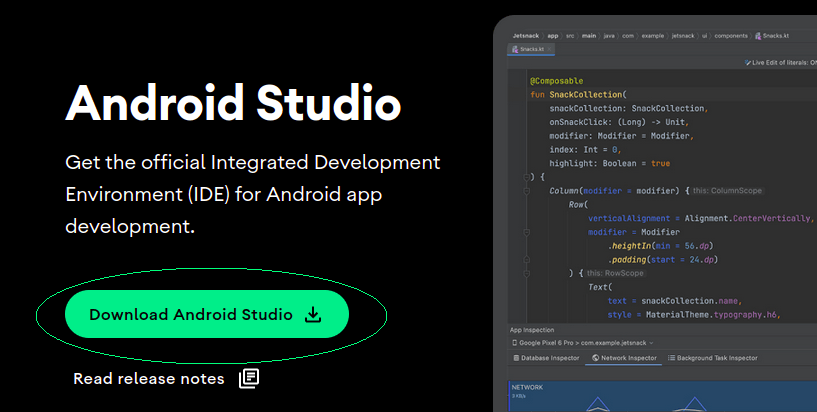817x412 pixels.
Task: Click the Download Android Studio button
Action: pyautogui.click(x=207, y=314)
